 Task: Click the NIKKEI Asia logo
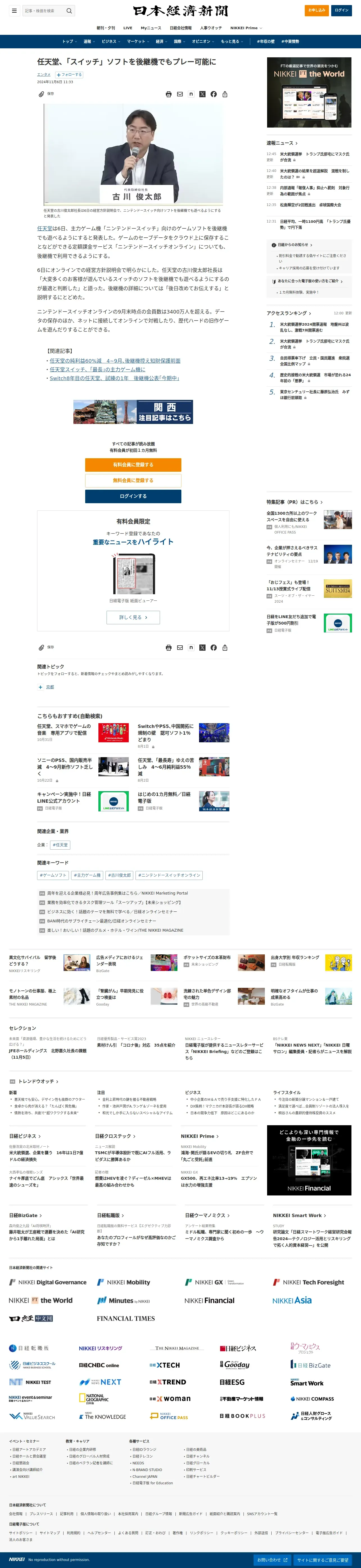pyautogui.click(x=292, y=1300)
